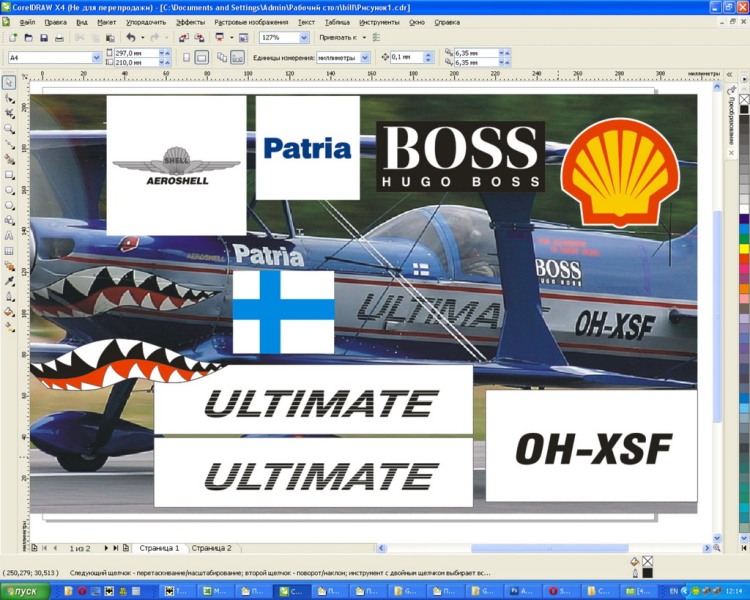Expand the docker panel double-chevron
Viewport: 750px width, 600px height.
pos(729,75)
